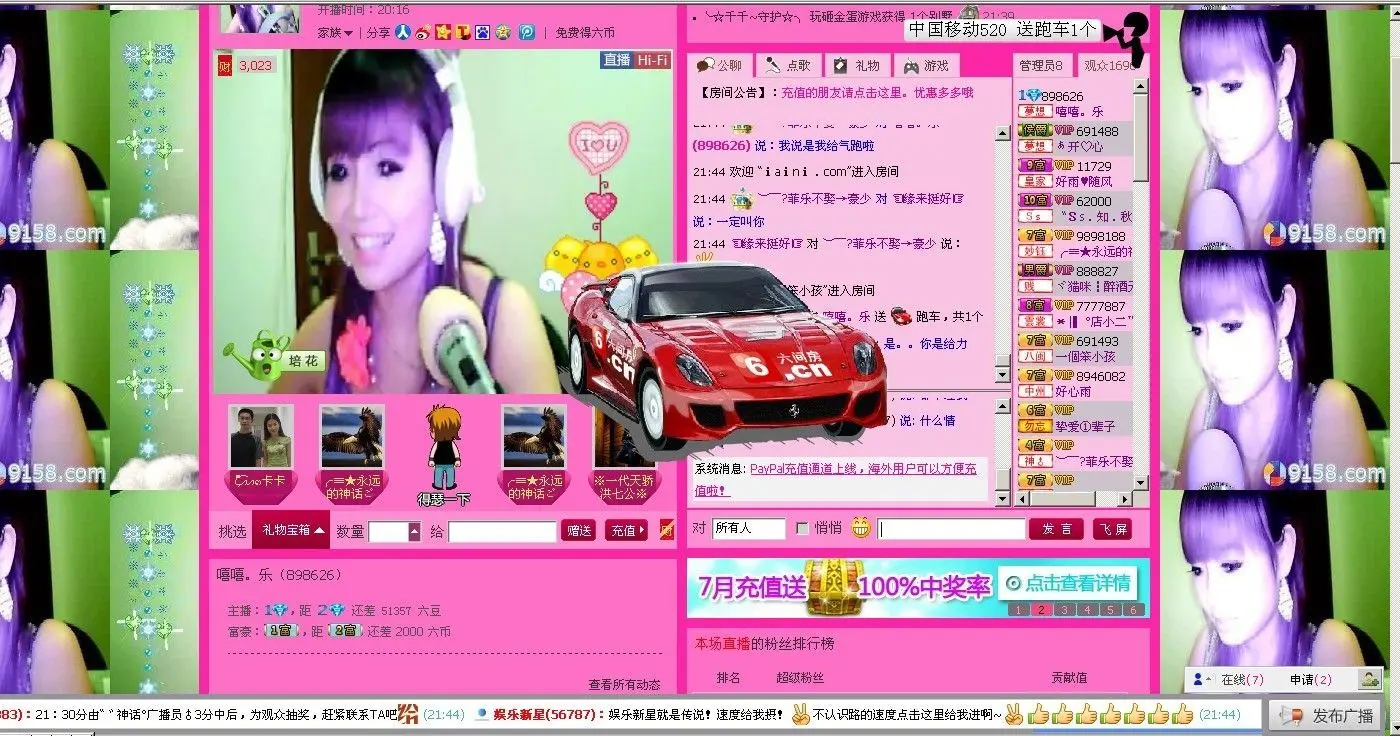This screenshot has height=736, width=1400.
Task: Click the purple 9富 rank badge beside 11729
Action: [x=1034, y=166]
